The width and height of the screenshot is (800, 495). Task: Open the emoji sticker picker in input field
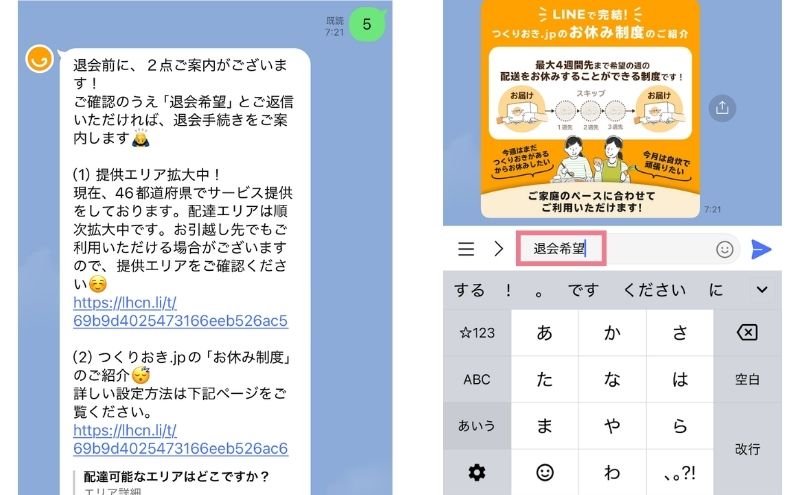pos(725,249)
